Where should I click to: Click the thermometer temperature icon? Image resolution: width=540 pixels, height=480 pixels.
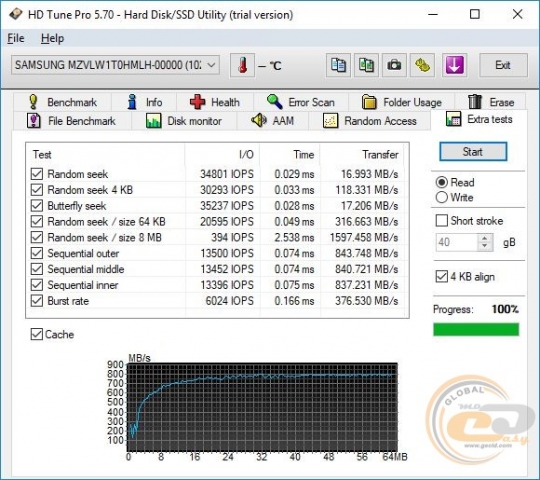242,65
